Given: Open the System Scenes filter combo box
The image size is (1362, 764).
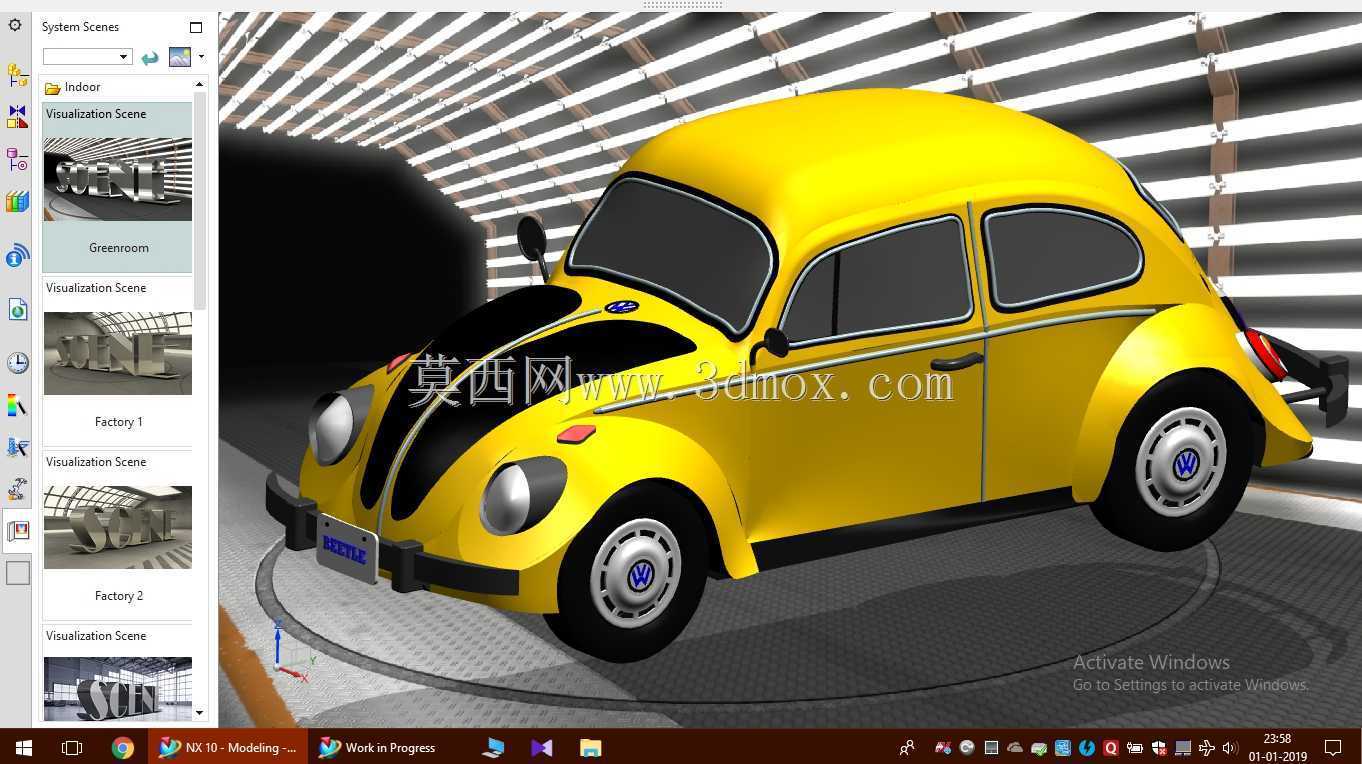Looking at the screenshot, I should coord(87,57).
